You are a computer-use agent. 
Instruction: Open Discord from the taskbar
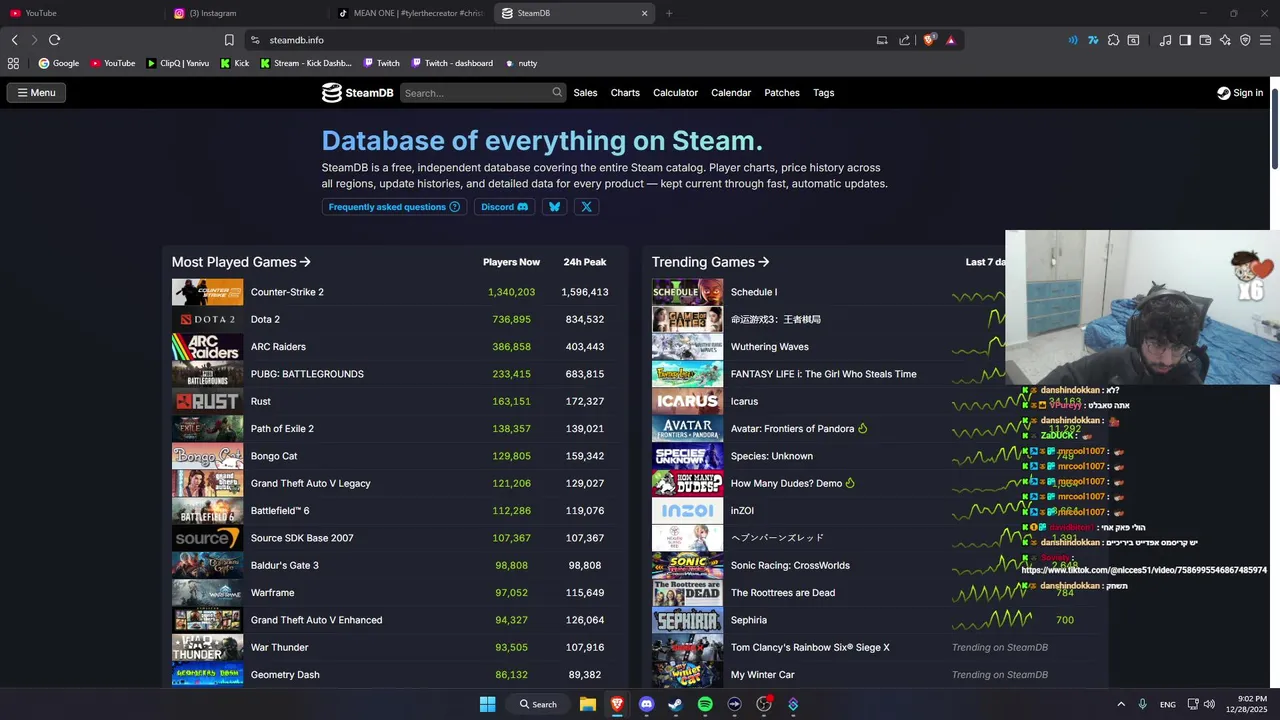646,704
